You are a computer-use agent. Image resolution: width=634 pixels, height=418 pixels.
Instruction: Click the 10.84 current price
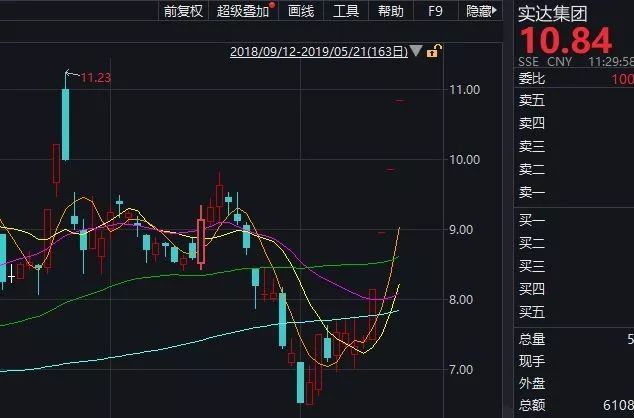[565, 41]
